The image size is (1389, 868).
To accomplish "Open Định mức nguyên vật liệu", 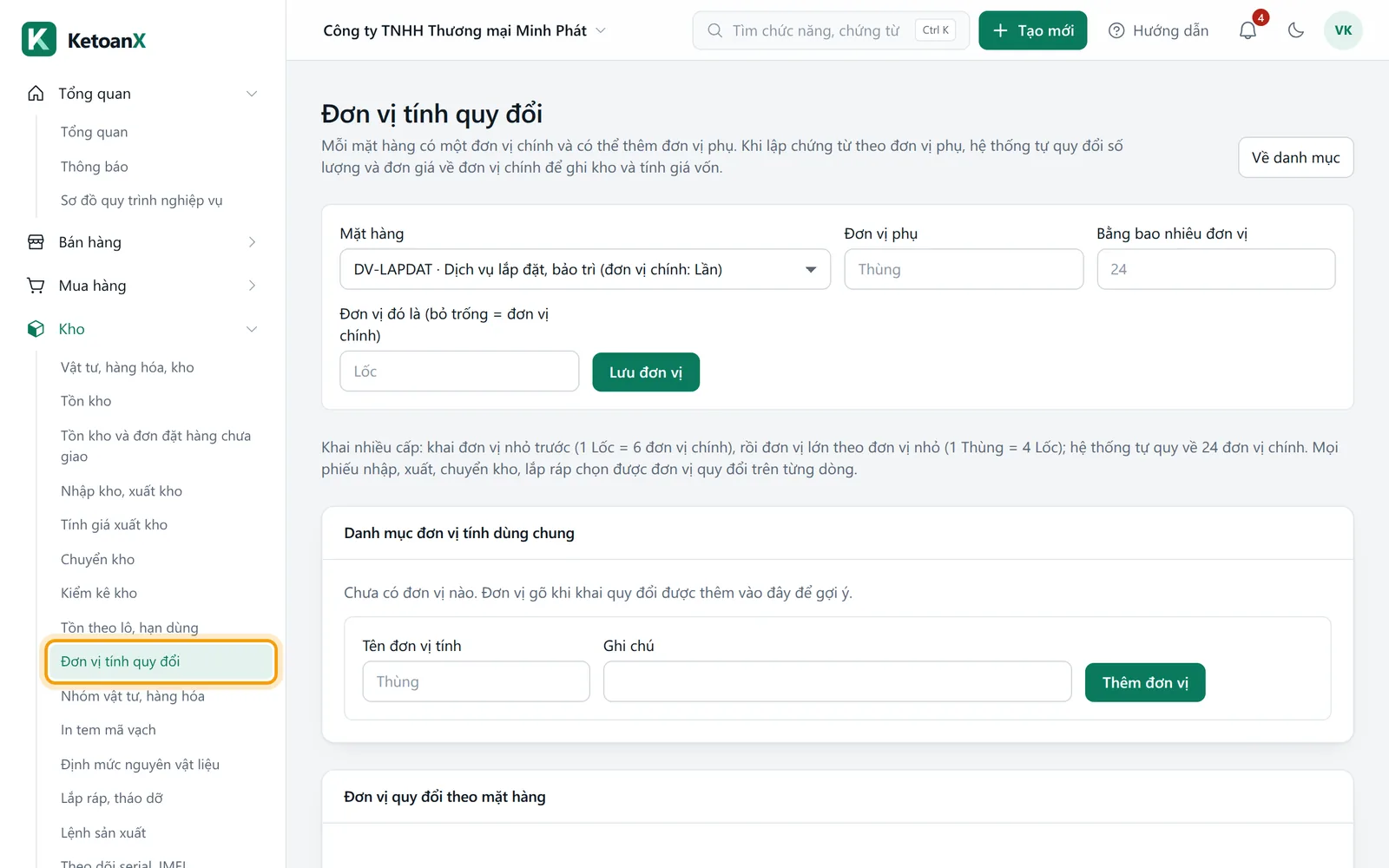I will (140, 765).
